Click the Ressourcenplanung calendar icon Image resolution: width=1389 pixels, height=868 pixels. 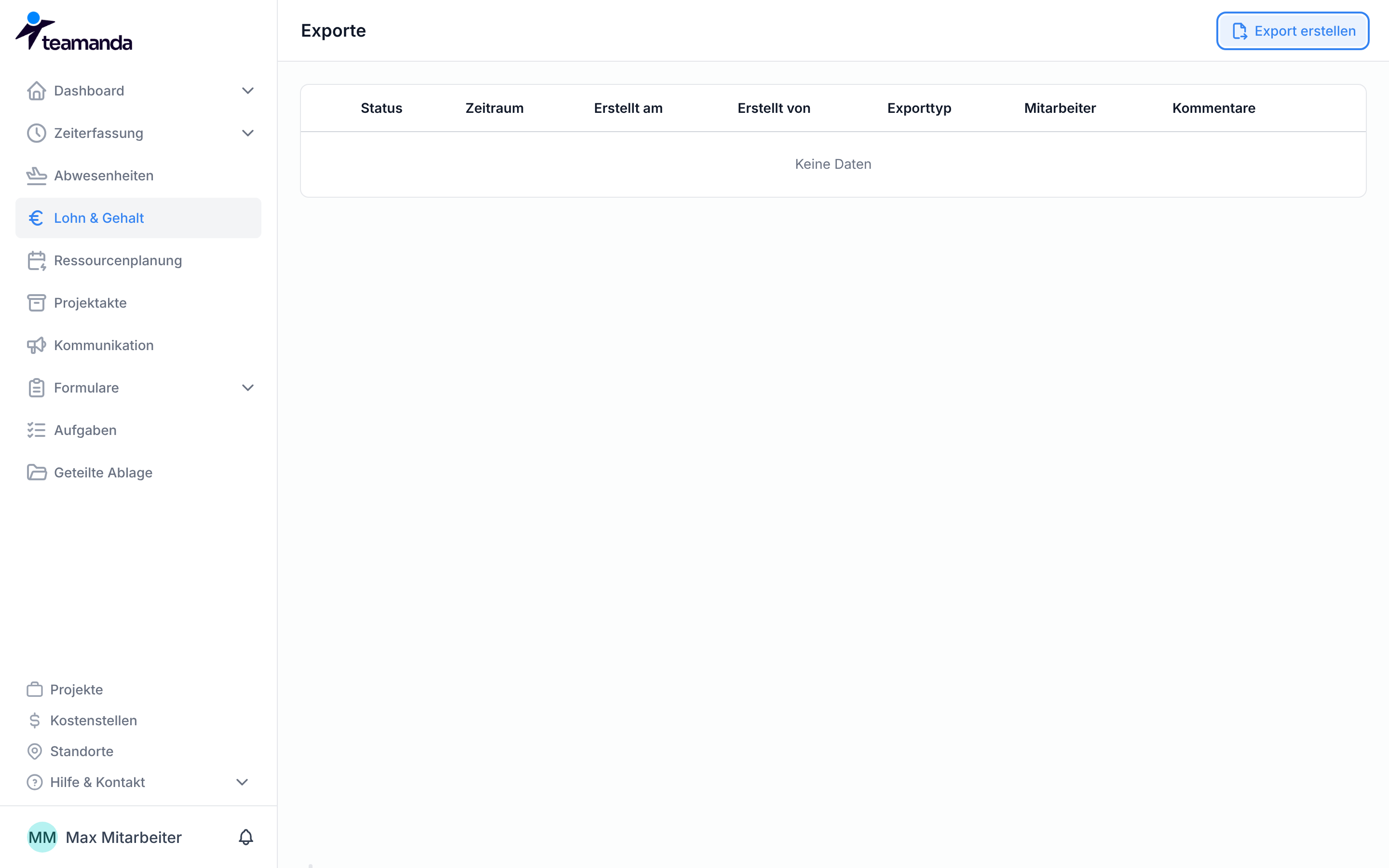(x=36, y=260)
